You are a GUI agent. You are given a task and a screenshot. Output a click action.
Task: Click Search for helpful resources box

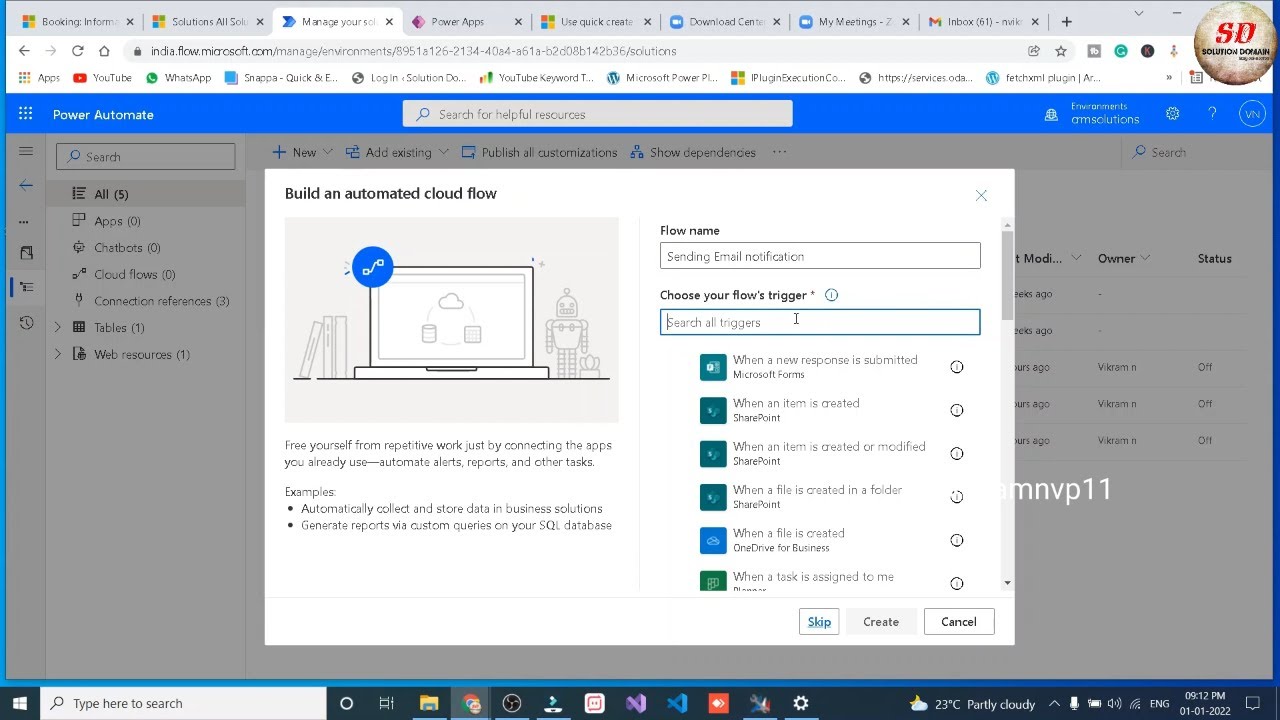[x=598, y=114]
